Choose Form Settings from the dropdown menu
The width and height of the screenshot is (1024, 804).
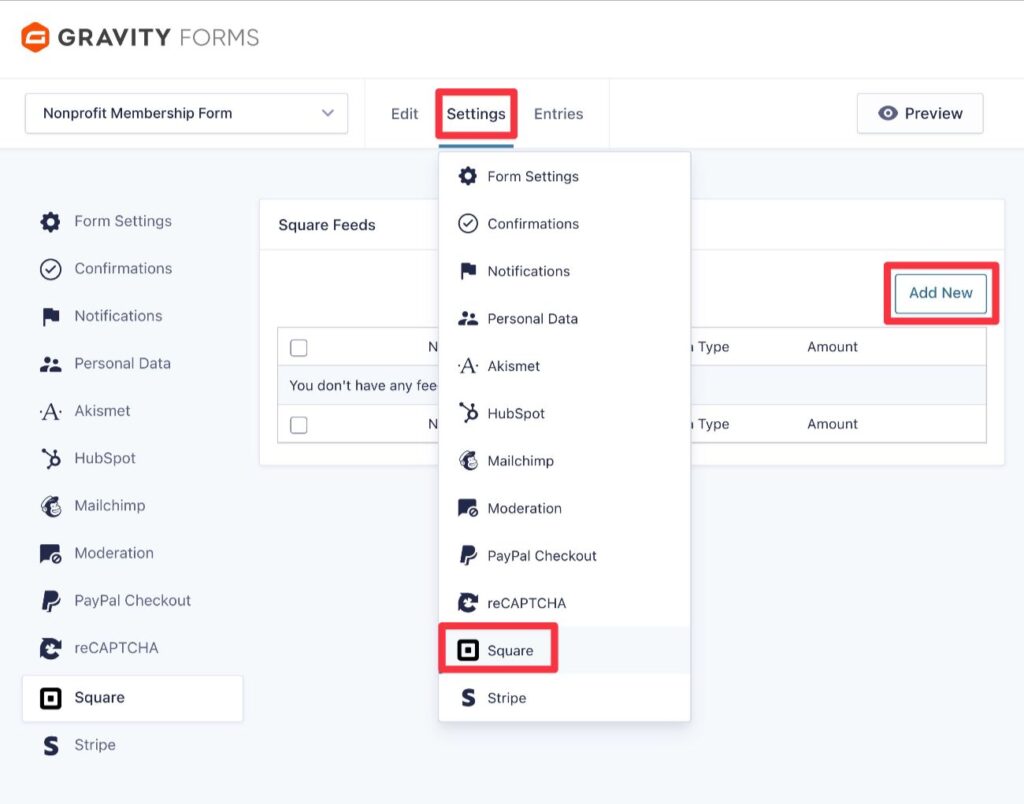(564, 176)
